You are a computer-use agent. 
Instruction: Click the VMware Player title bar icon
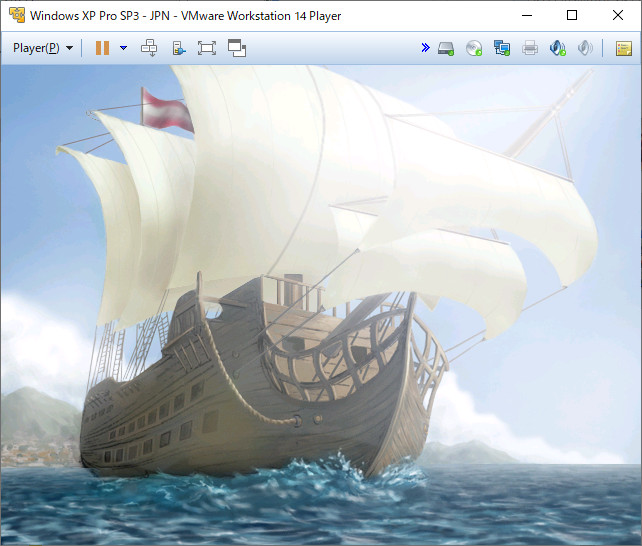17,16
